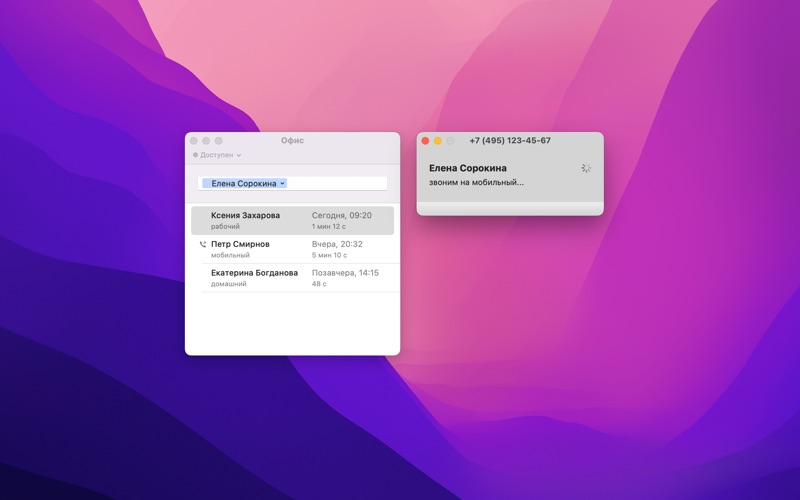Close the call window with red button

[425, 141]
